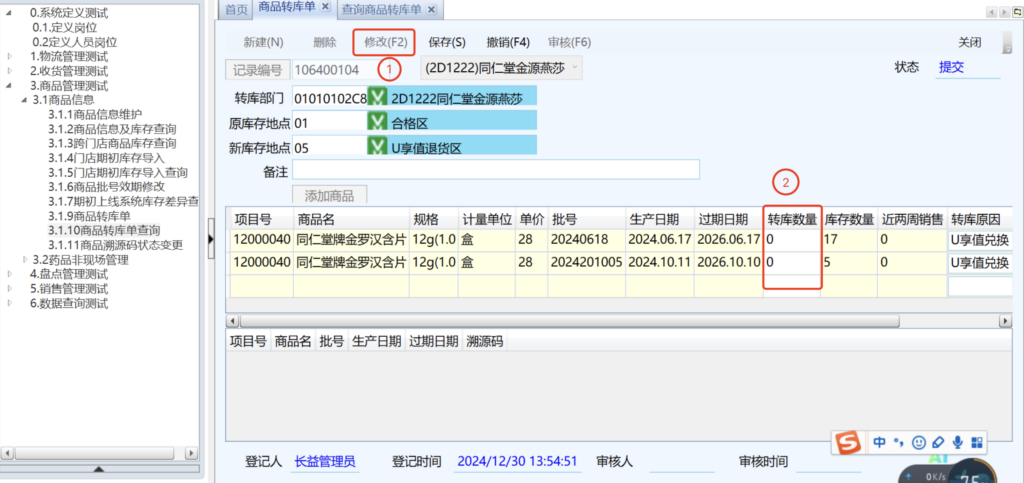
Task: Click the 记录编号 button
Action: 257,69
